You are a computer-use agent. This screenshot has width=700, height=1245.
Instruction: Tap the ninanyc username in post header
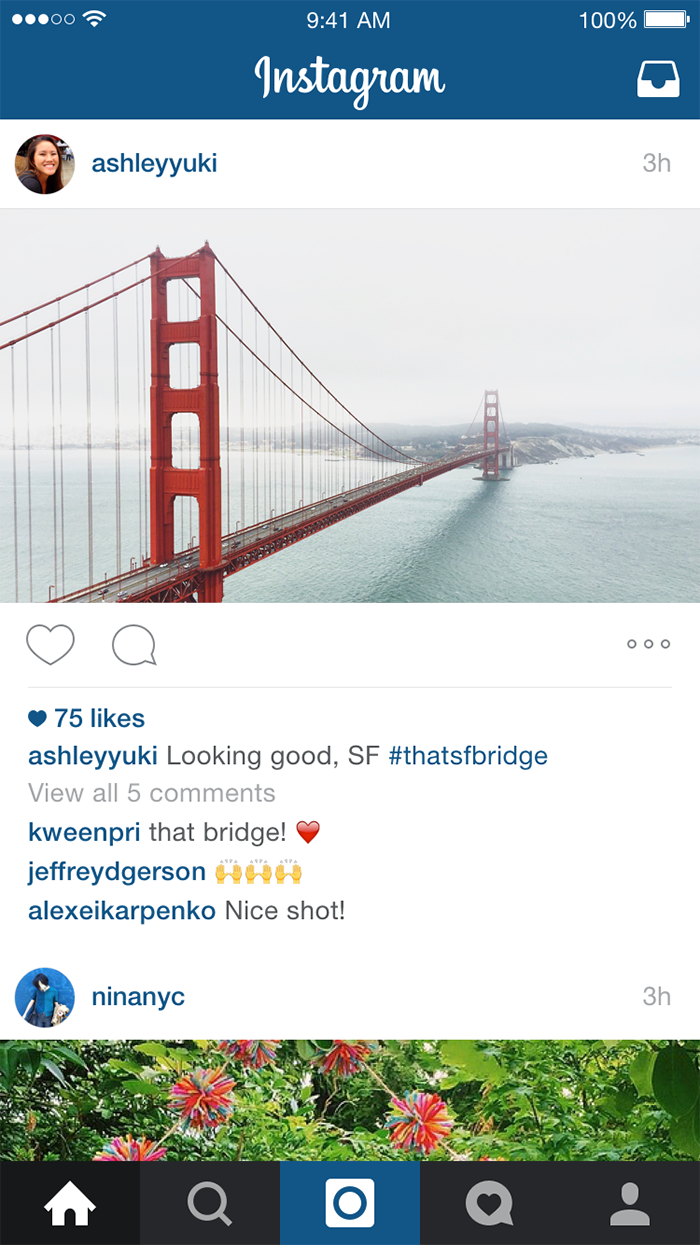(138, 997)
